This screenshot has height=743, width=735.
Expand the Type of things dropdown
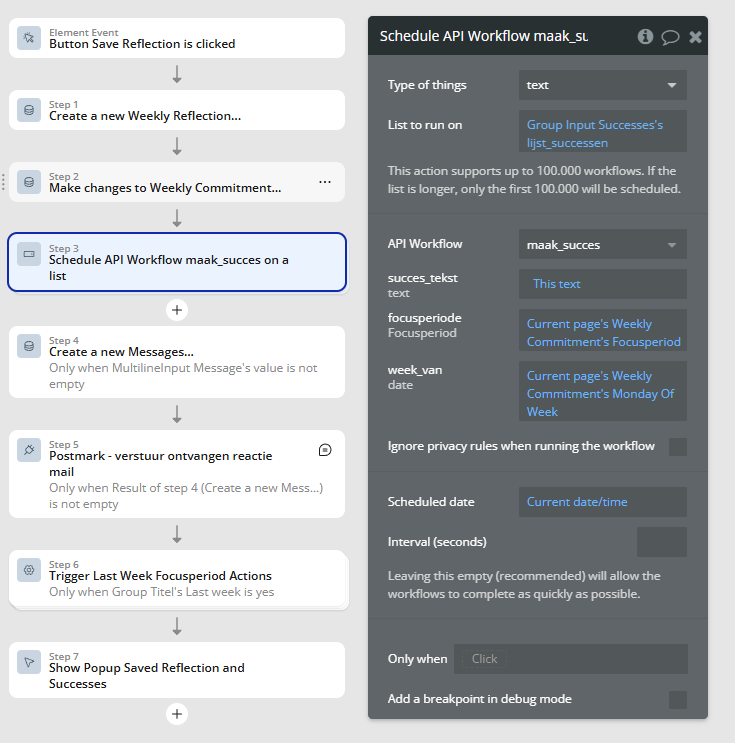pos(602,85)
